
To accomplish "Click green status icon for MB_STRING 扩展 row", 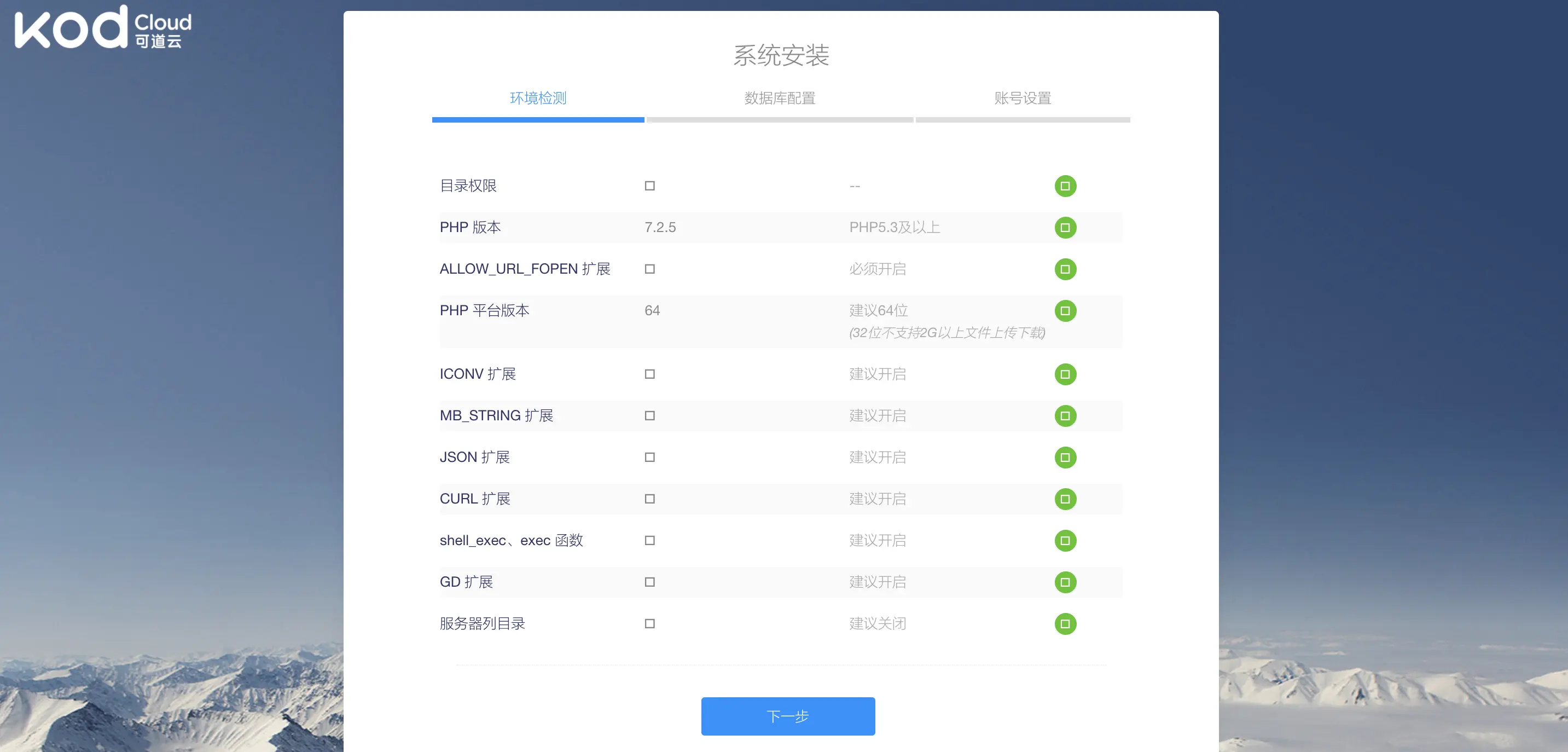I will tap(1065, 416).
